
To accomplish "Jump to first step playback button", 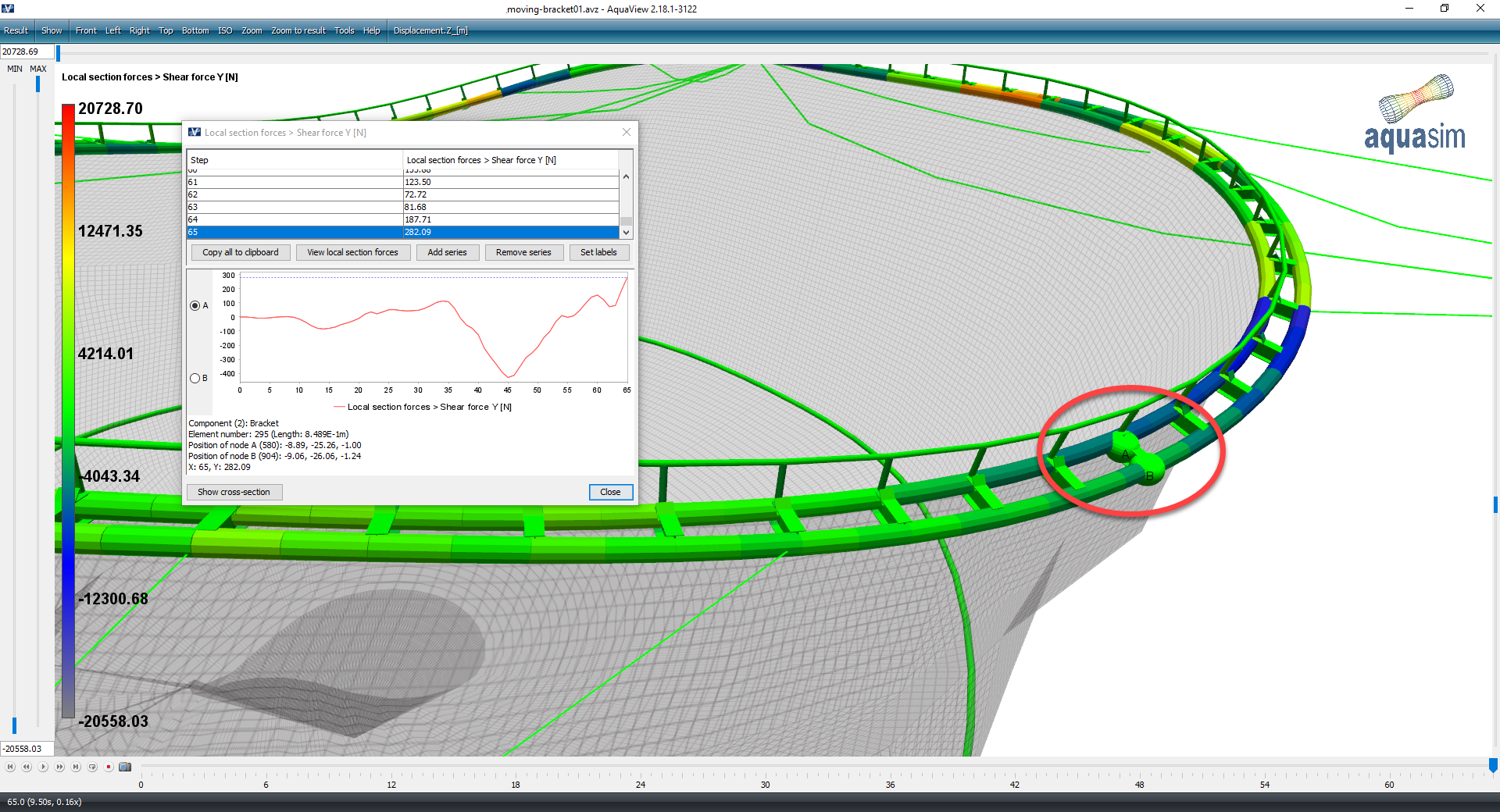I will click(10, 767).
